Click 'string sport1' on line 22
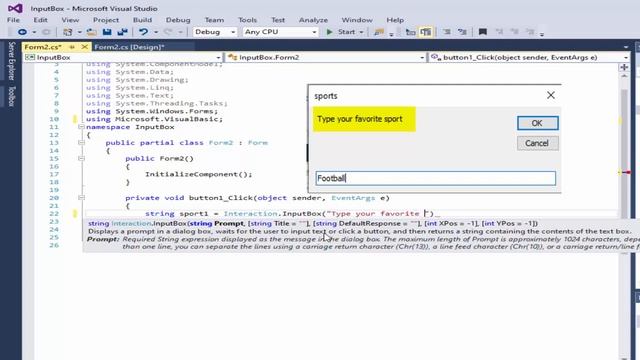Viewport: 640px width, 360px height. [177, 213]
